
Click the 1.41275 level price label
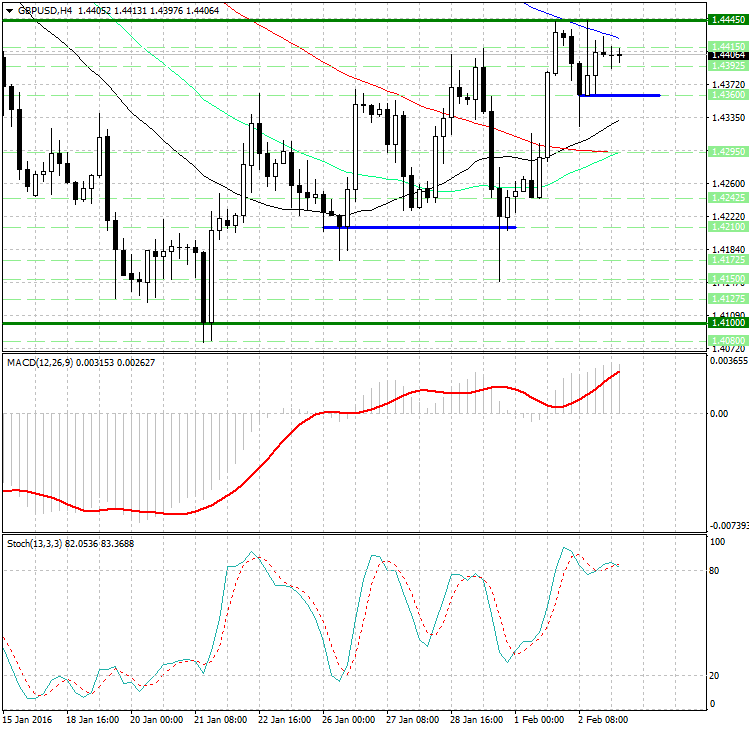728,299
